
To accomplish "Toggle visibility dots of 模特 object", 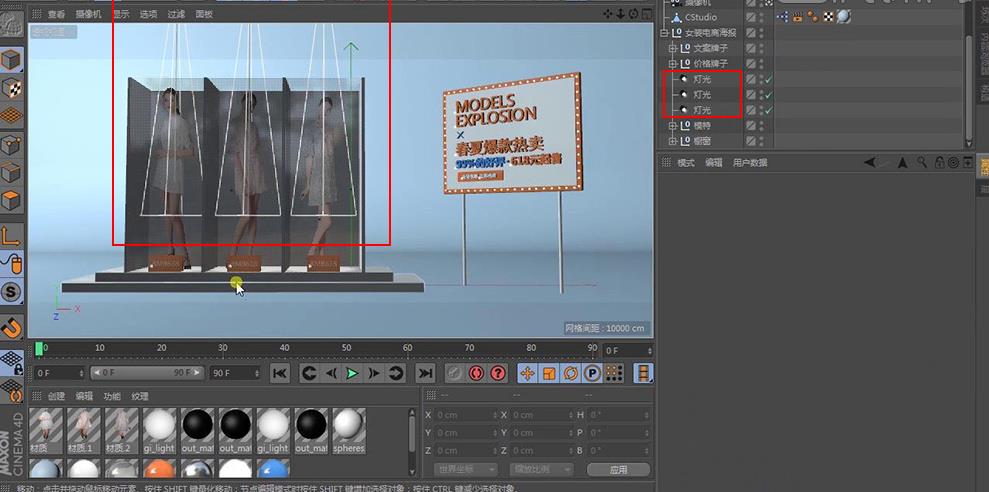I will click(761, 126).
